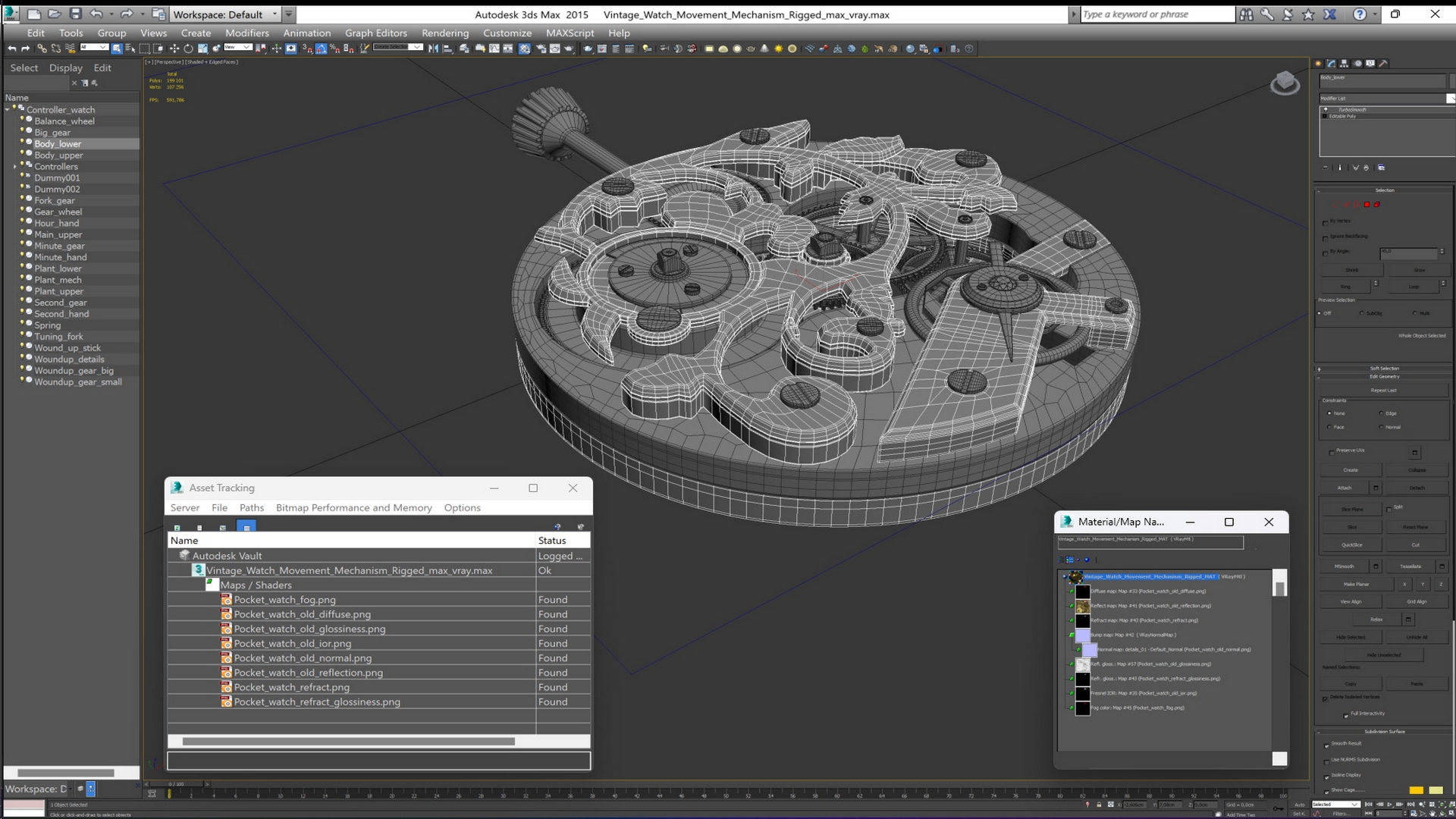
Task: Open Select by Name dialog icon
Action: pyautogui.click(x=130, y=49)
